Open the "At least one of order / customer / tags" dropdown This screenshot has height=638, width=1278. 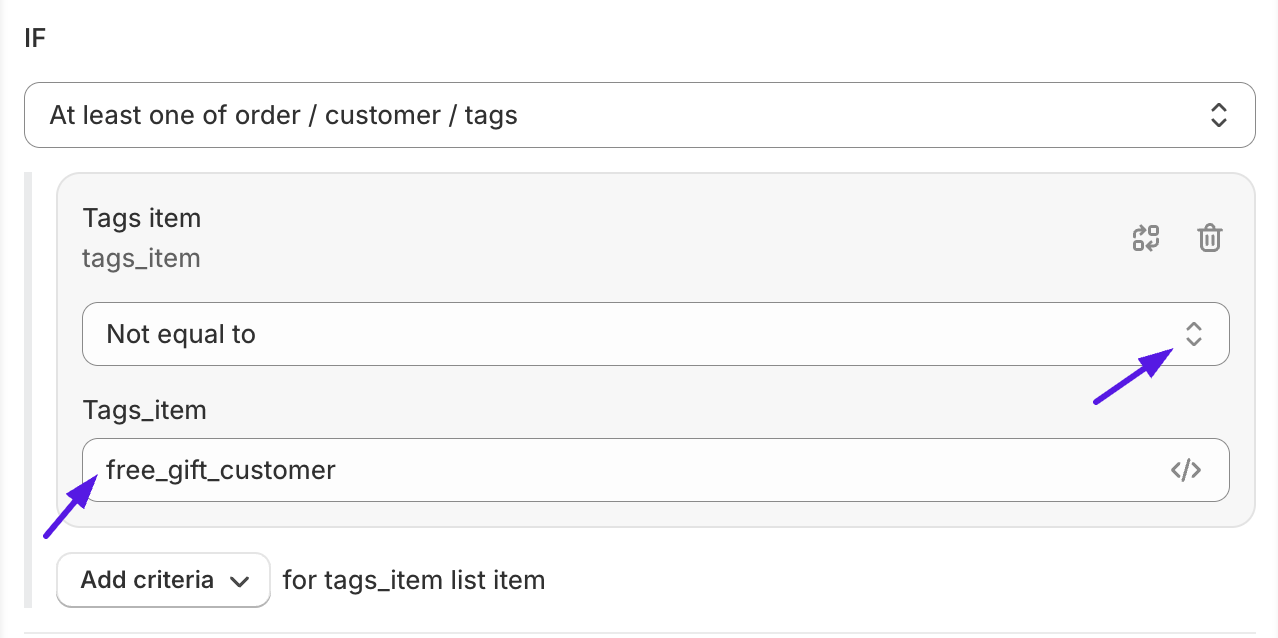(x=640, y=115)
